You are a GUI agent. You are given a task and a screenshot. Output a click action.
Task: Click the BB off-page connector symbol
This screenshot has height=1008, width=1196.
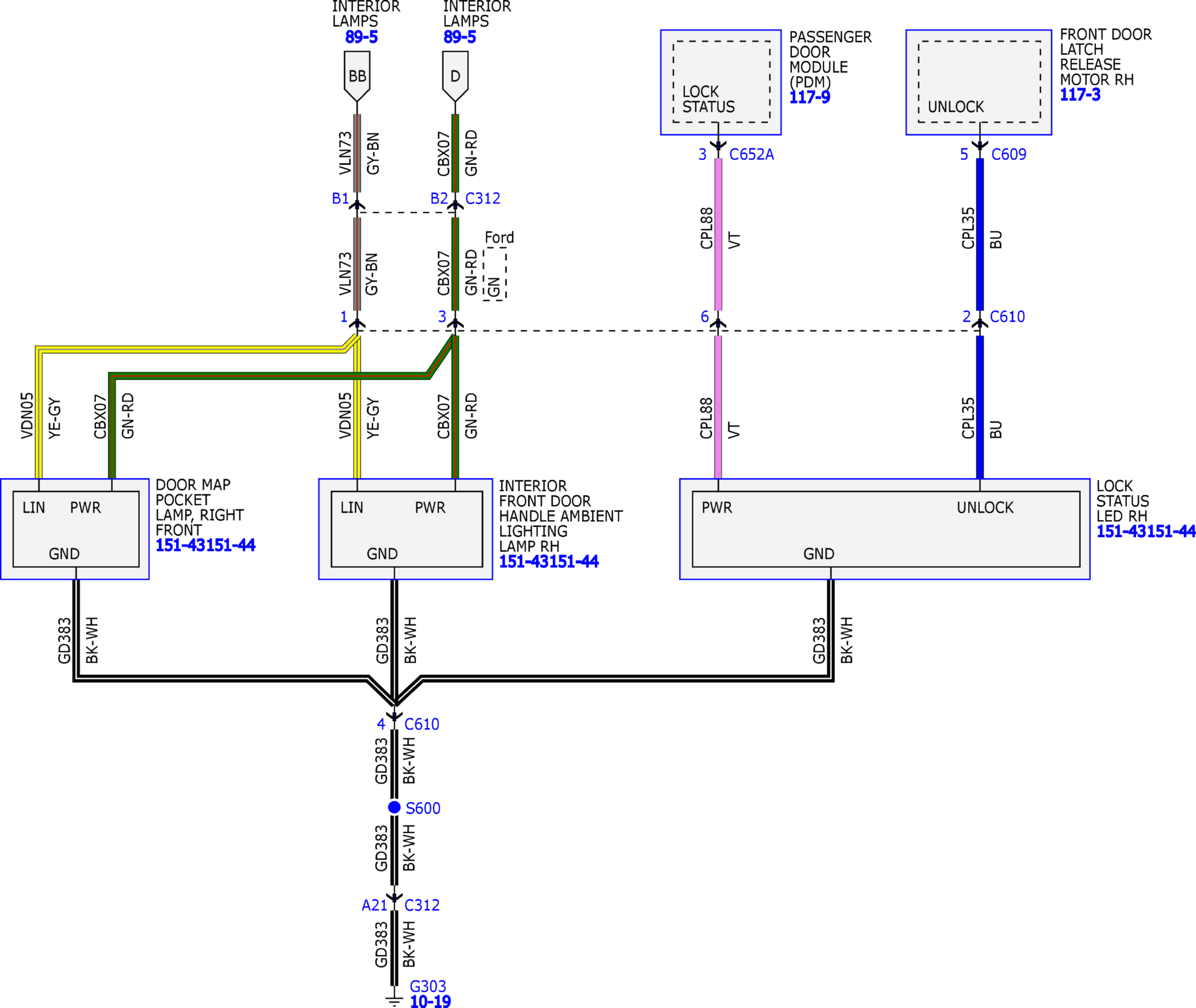pos(357,76)
